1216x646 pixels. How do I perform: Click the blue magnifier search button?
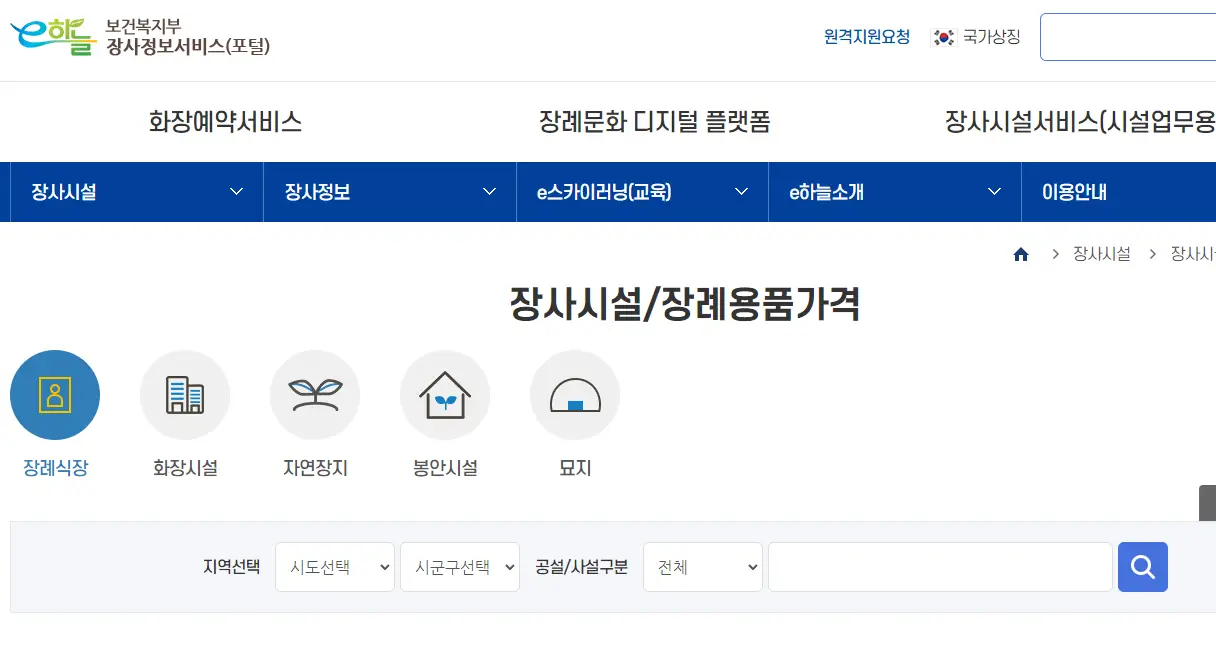[x=1143, y=567]
